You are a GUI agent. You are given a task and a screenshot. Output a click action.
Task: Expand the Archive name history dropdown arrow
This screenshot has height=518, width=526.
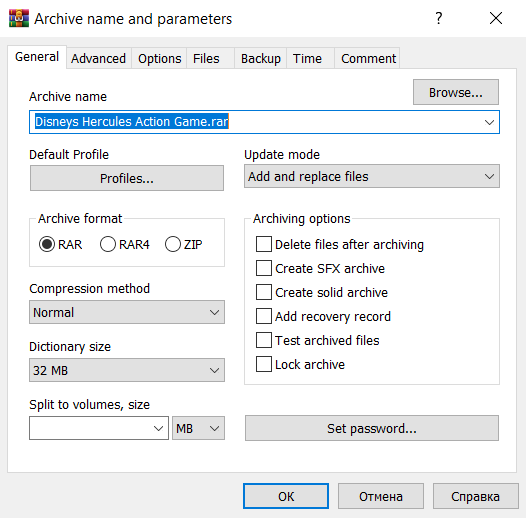pos(489,122)
